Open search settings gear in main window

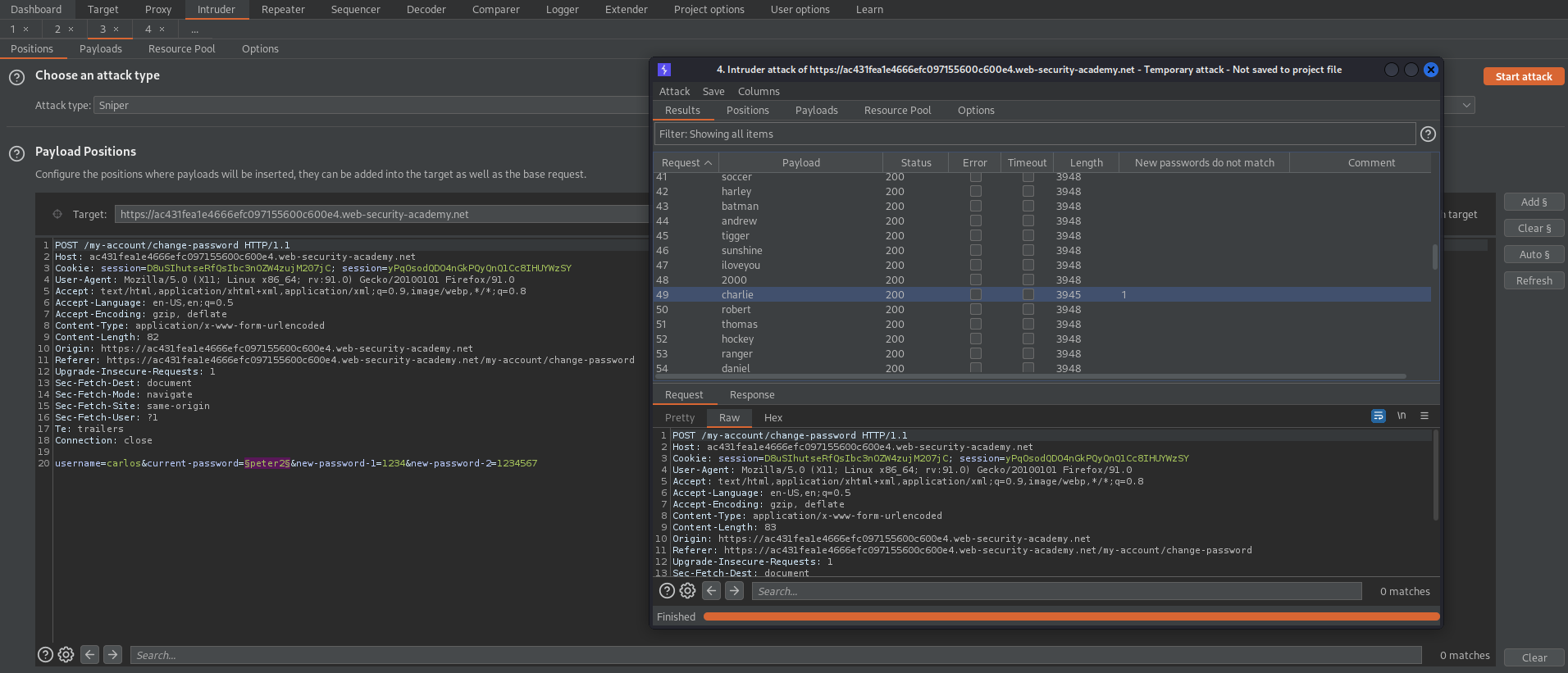pos(66,654)
